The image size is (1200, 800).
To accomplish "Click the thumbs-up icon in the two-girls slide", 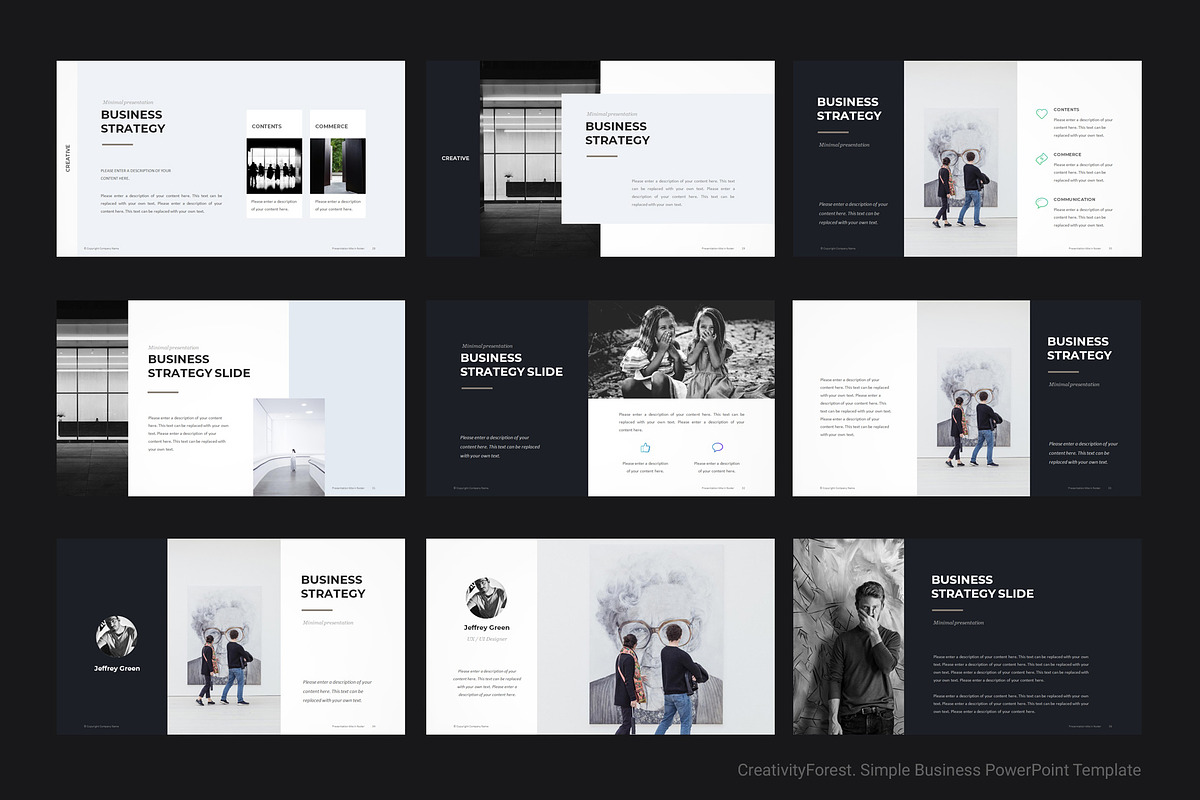I will [645, 448].
